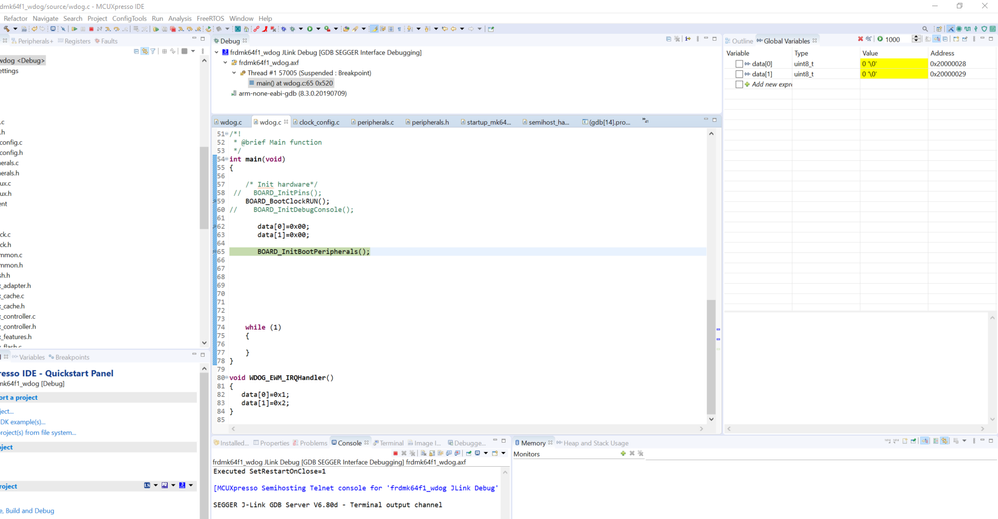
Task: Open the ConfigTools menu
Action: 129,18
